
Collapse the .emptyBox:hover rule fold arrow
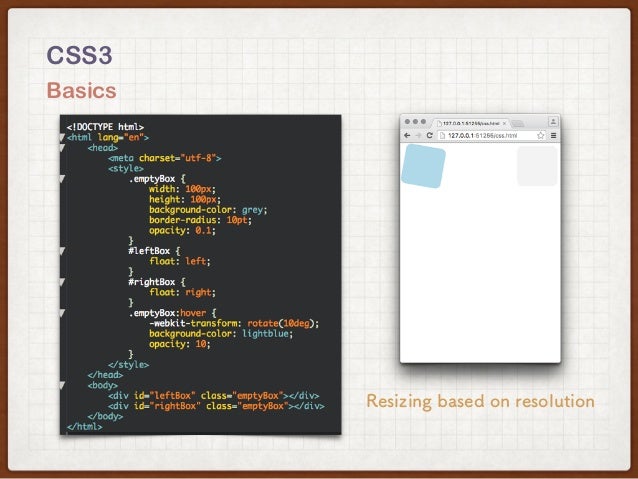pos(62,313)
